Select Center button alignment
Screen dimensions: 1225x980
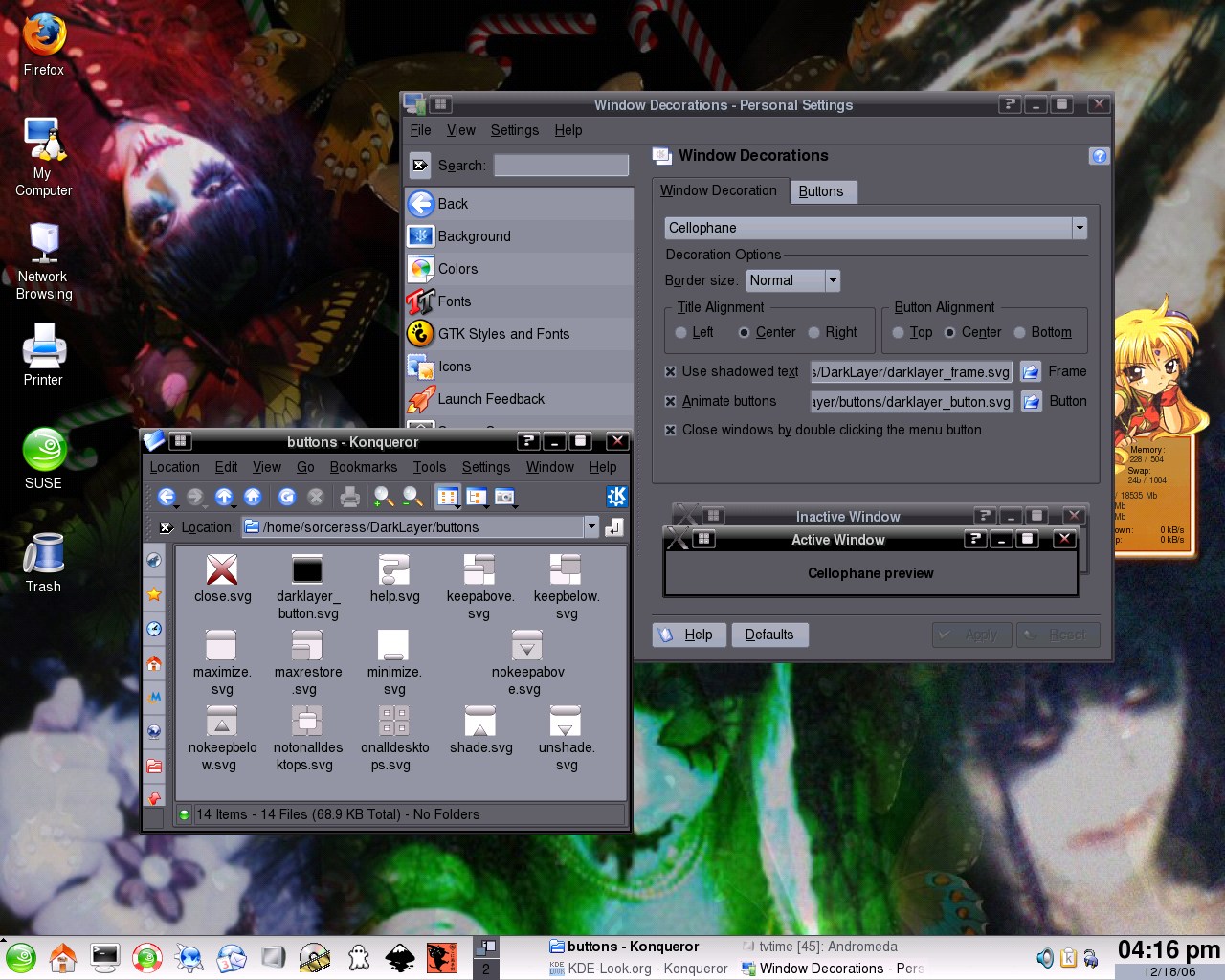[949, 332]
